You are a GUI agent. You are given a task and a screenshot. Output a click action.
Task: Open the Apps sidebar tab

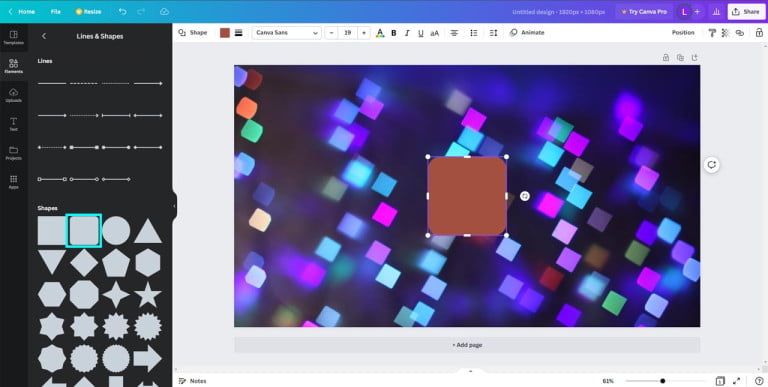pyautogui.click(x=14, y=182)
